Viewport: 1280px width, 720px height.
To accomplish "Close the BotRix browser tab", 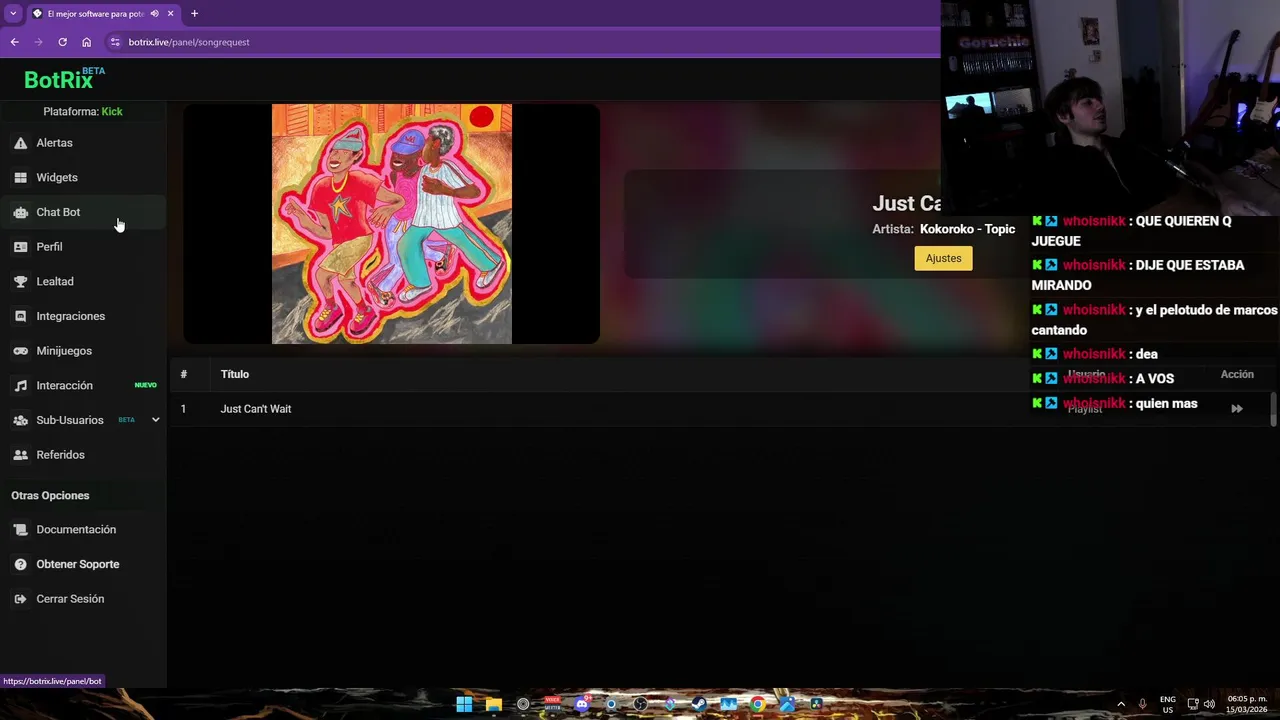I will [170, 14].
